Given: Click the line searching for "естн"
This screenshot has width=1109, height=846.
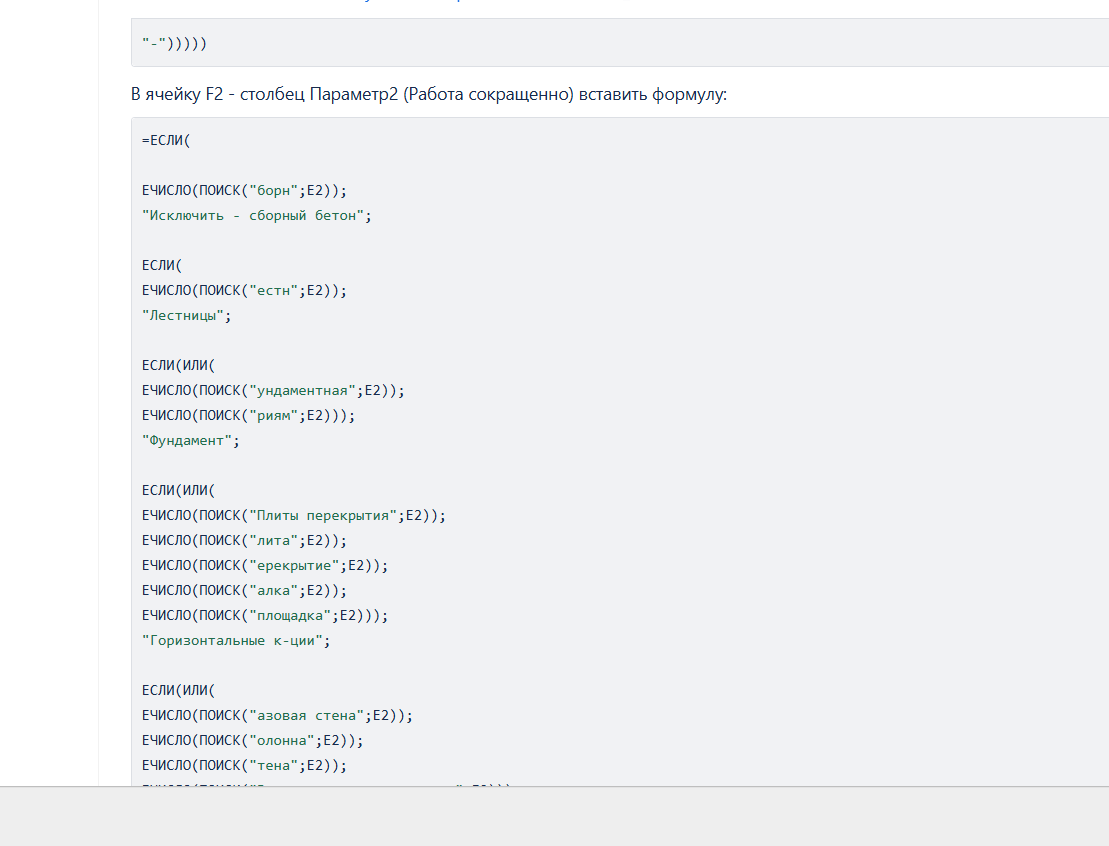Looking at the screenshot, I should 244,290.
